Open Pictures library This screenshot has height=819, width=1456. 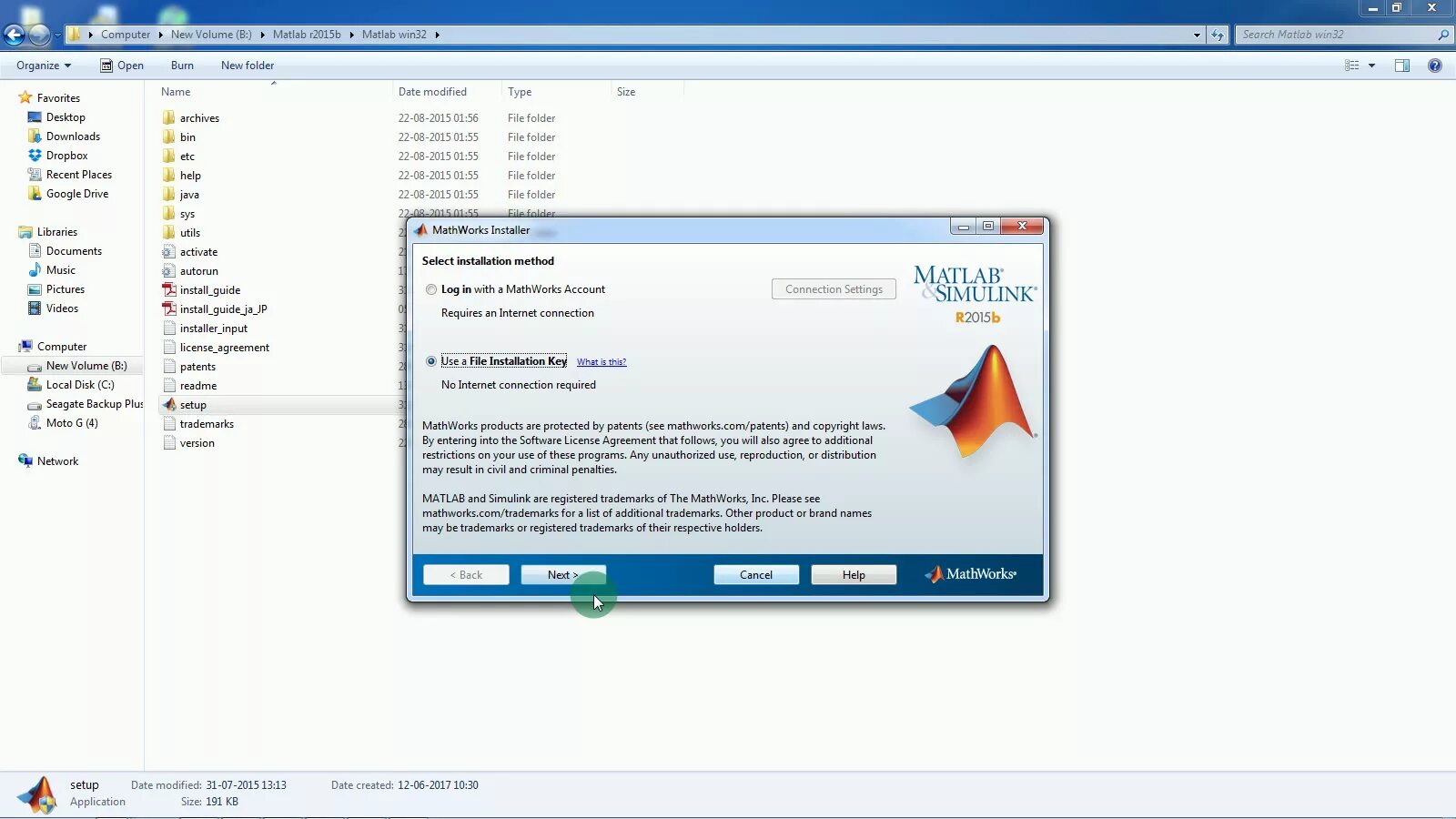click(66, 289)
